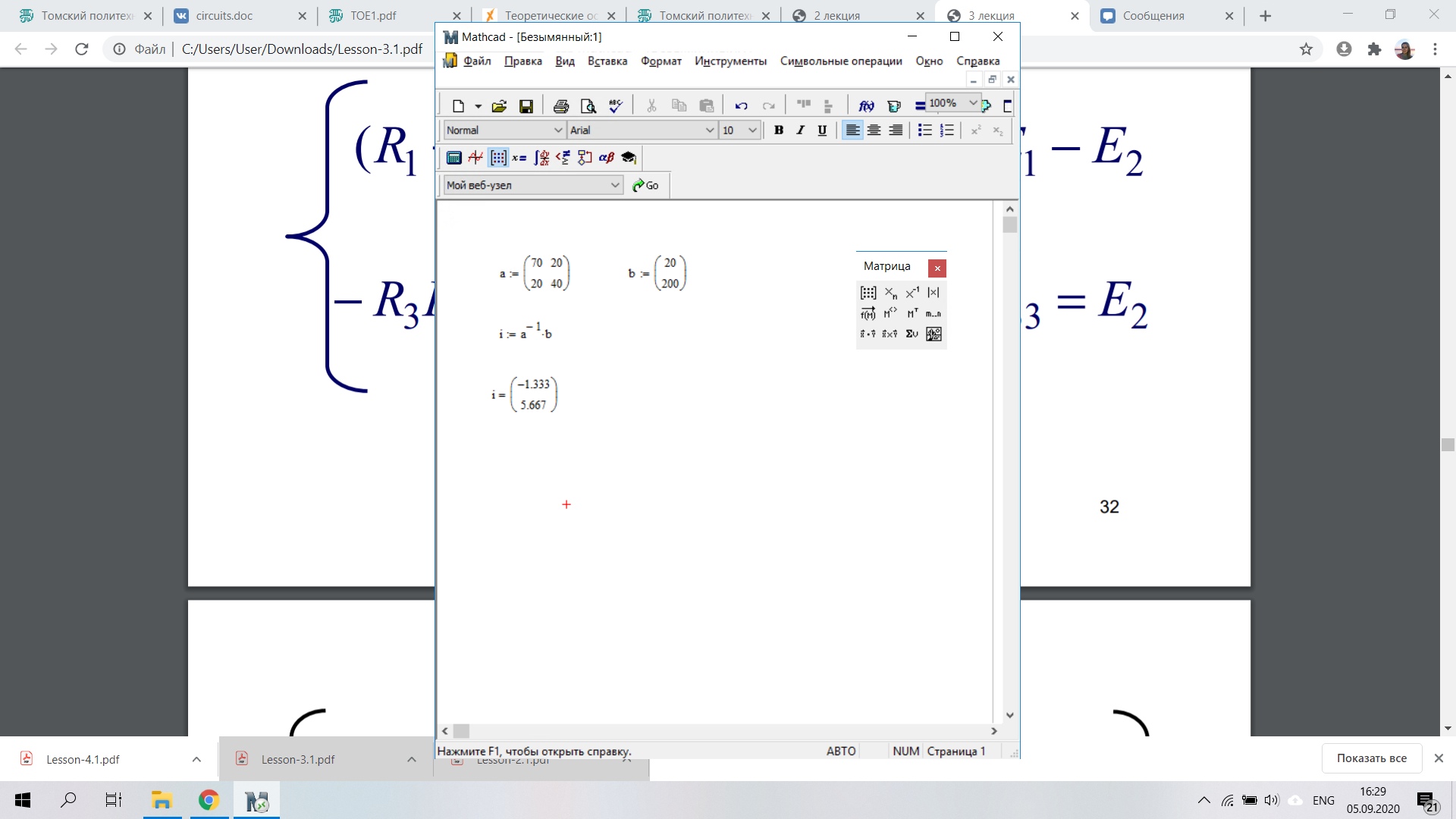Screen dimensions: 1456x819
Task: Open the Правка menu
Action: [523, 61]
